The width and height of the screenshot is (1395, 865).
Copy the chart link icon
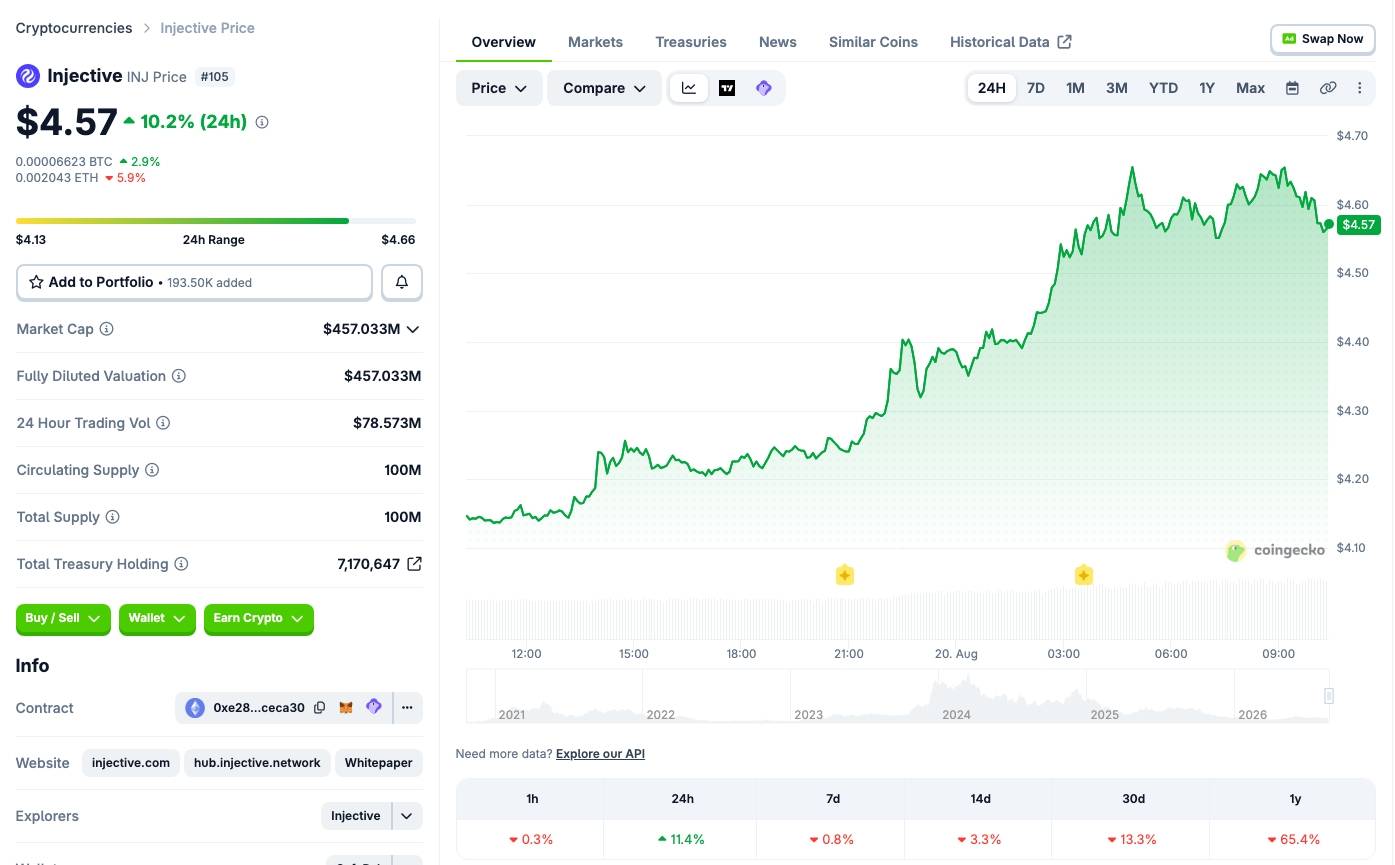pos(1328,88)
